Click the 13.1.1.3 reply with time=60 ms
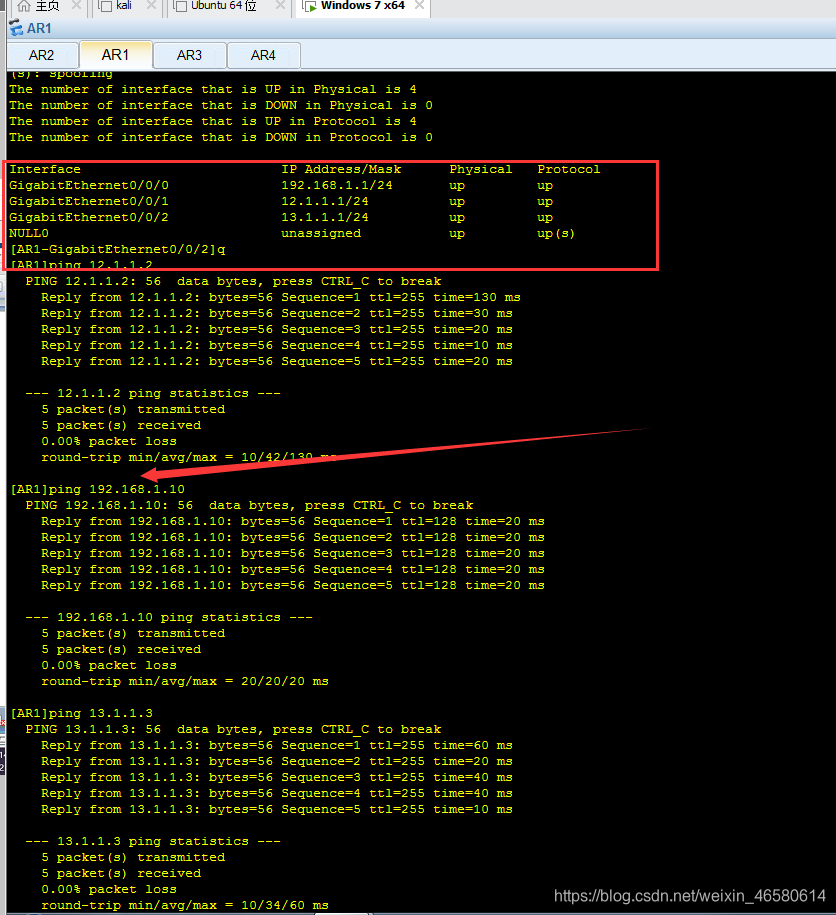The width and height of the screenshot is (836, 915). [x=277, y=745]
